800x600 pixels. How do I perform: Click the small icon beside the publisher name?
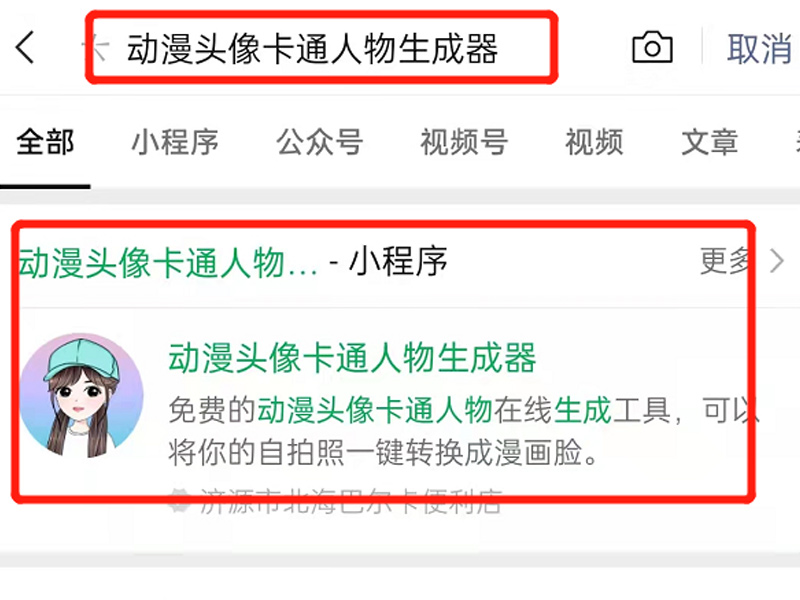click(x=180, y=501)
